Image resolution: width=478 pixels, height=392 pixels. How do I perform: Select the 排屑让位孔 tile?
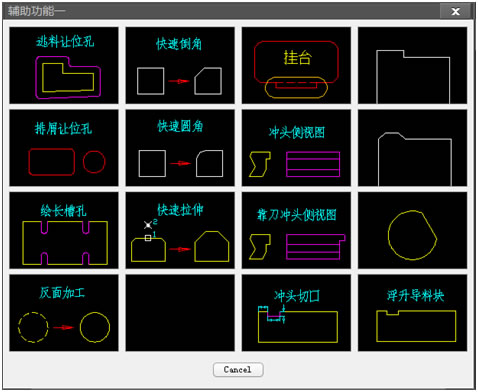(64, 148)
